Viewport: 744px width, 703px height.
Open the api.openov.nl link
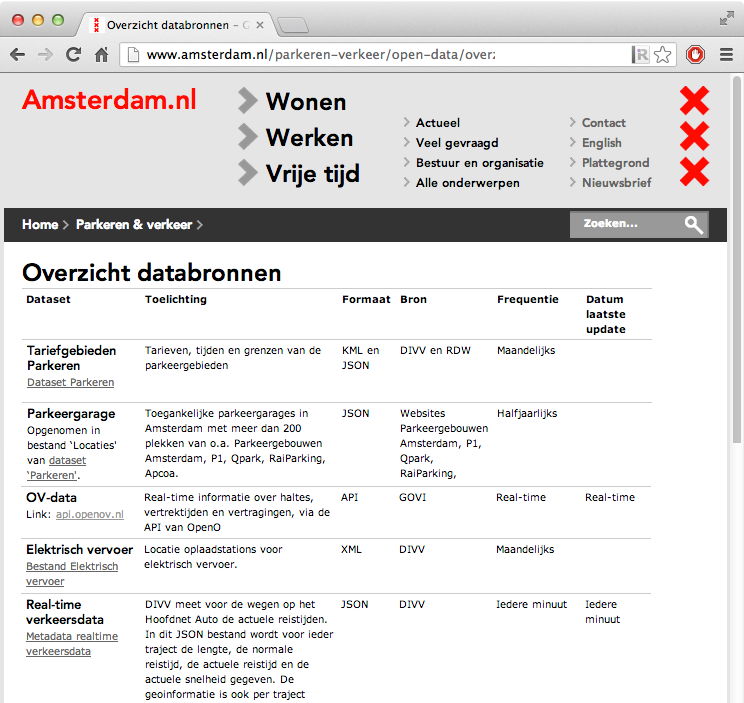[90, 514]
